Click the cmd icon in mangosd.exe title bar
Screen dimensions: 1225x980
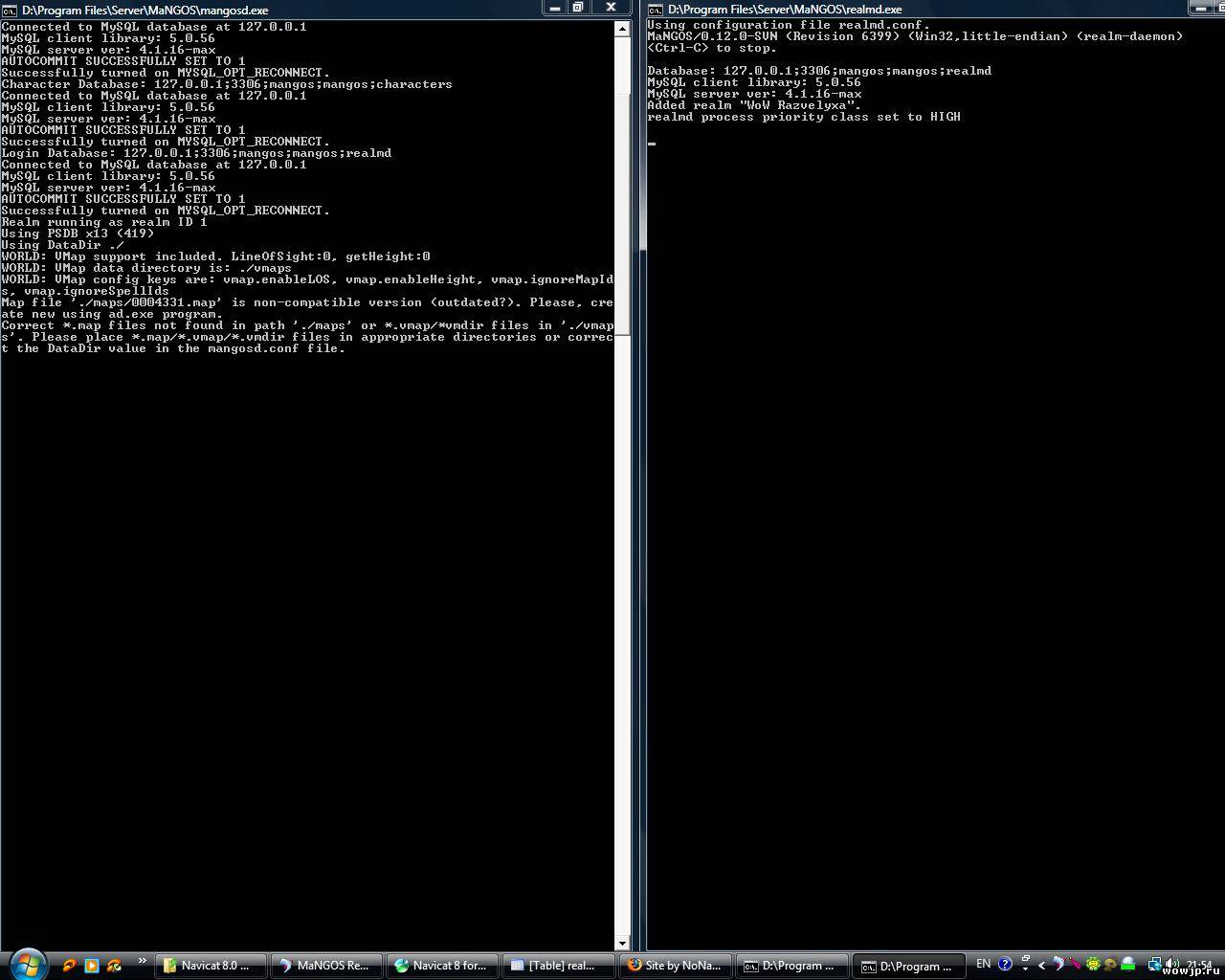10,10
